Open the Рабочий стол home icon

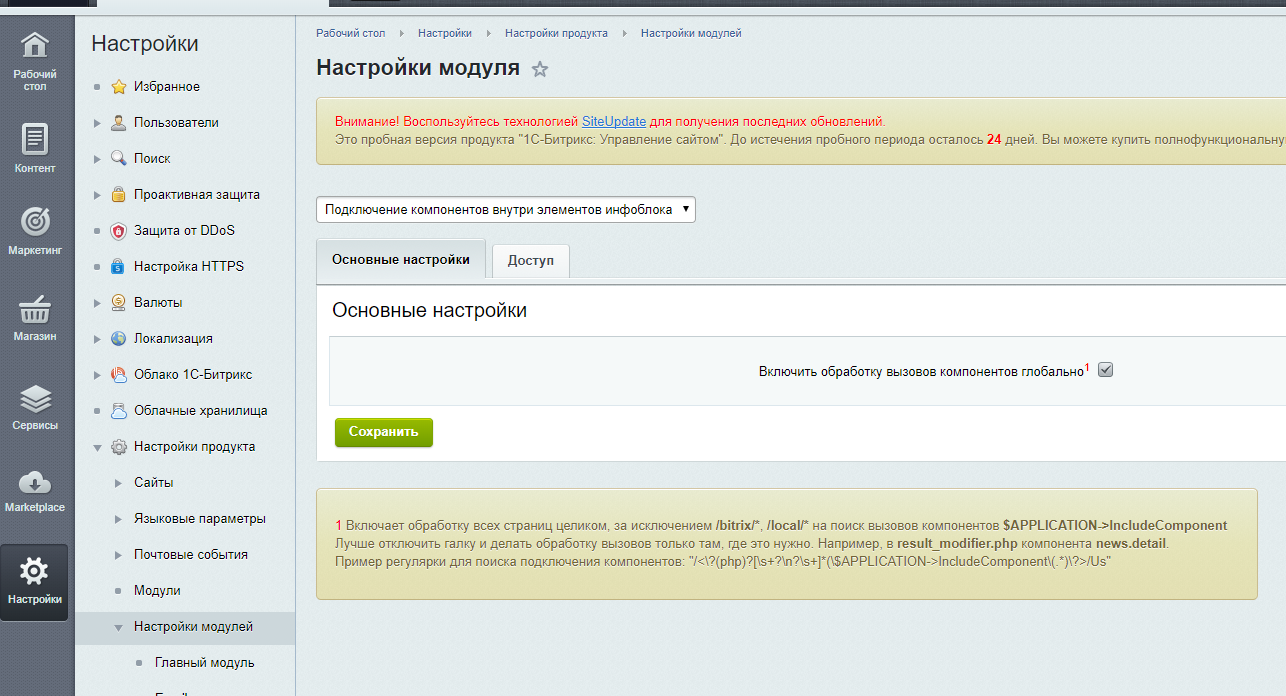pyautogui.click(x=35, y=45)
